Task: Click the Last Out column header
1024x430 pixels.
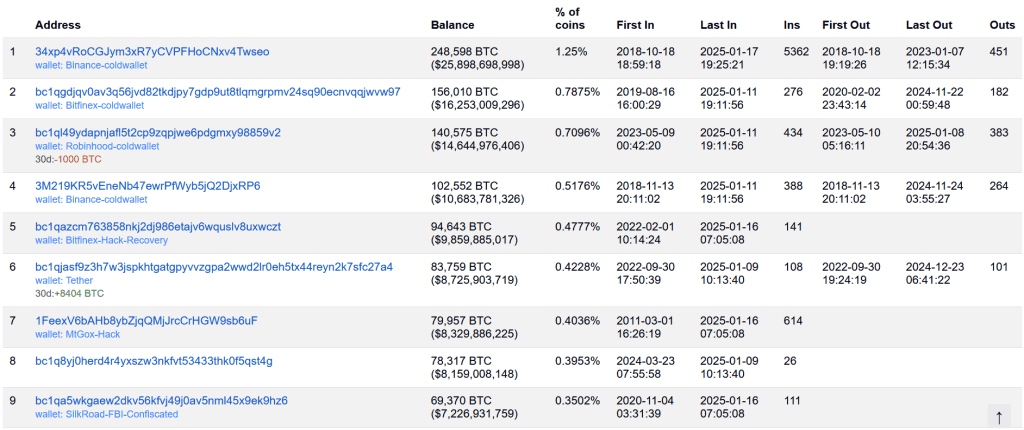Action: [x=928, y=25]
